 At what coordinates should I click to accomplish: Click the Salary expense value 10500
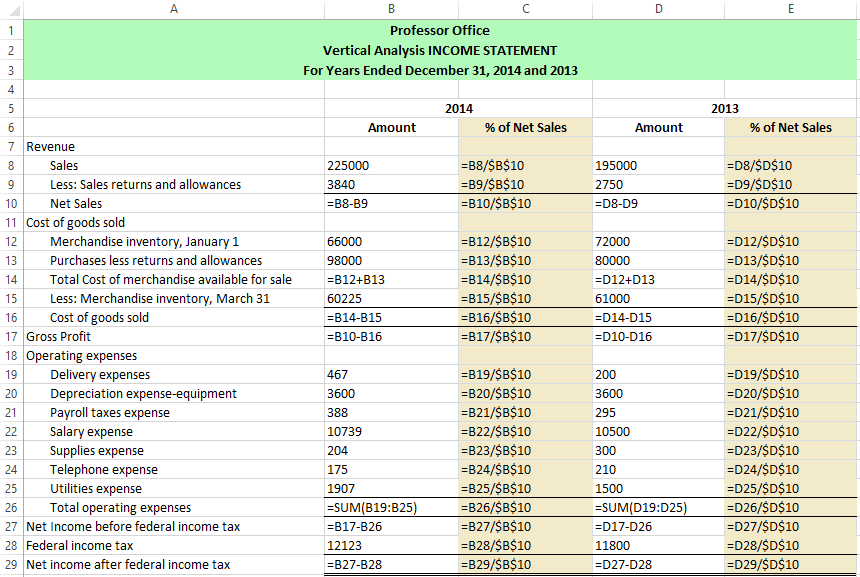coord(658,432)
